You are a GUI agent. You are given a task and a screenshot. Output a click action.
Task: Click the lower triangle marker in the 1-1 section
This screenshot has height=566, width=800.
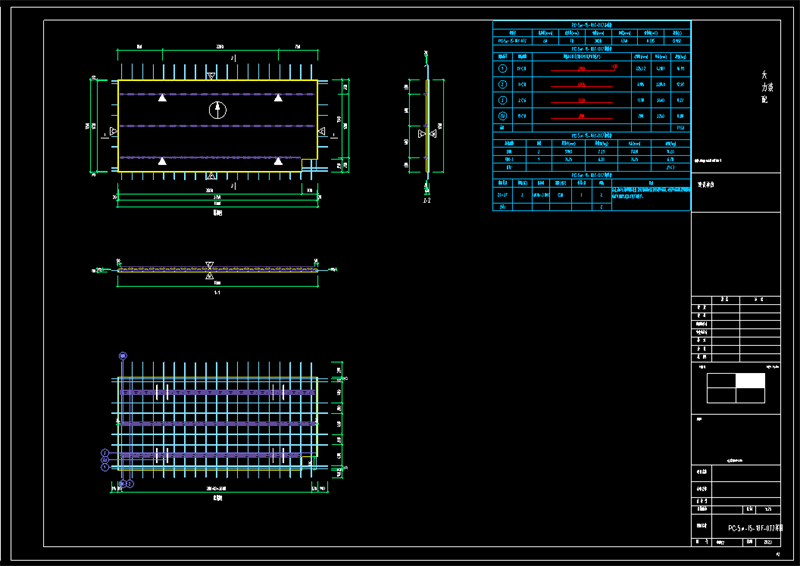click(x=209, y=276)
